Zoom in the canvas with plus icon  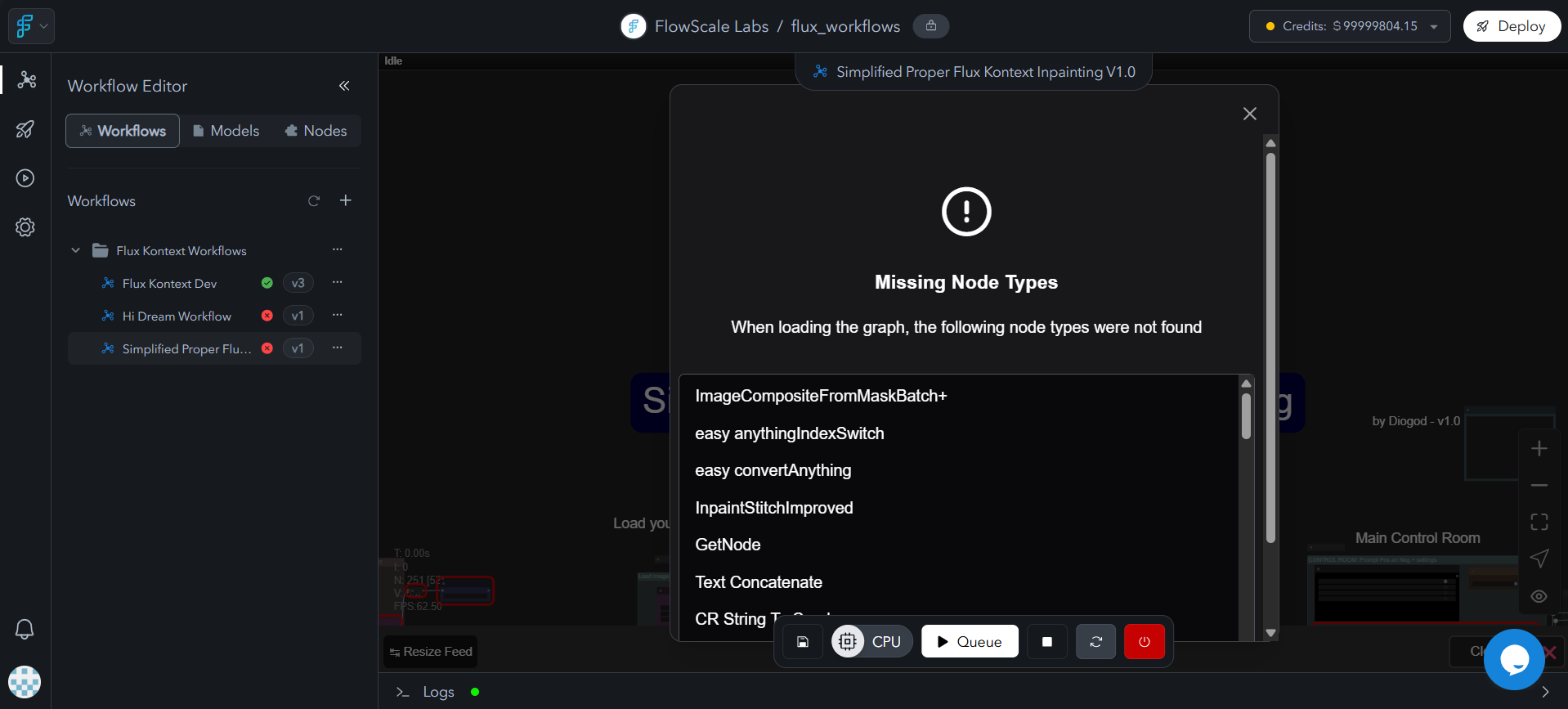point(1539,448)
